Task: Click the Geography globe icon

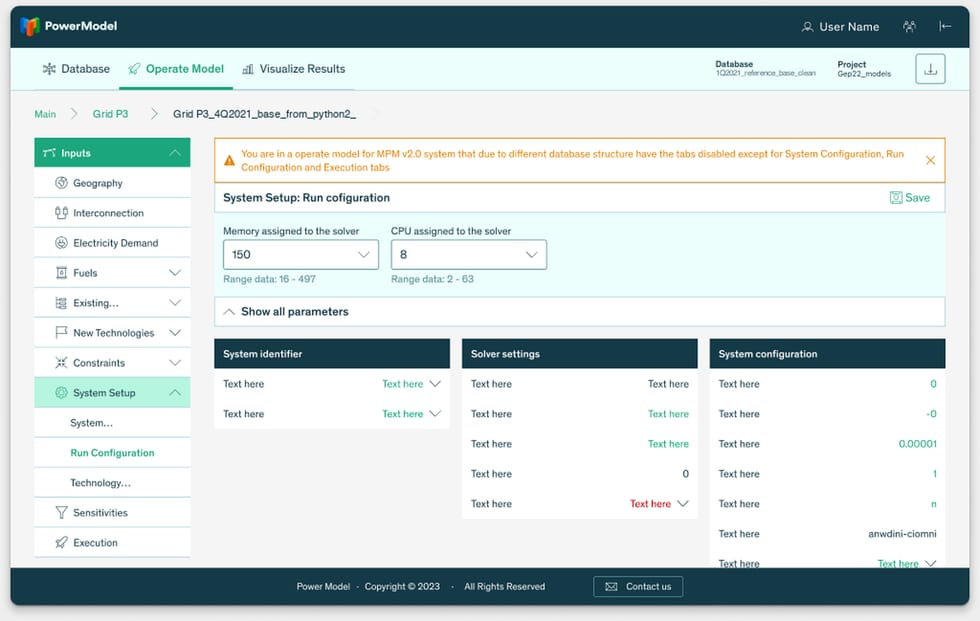Action: click(x=61, y=183)
